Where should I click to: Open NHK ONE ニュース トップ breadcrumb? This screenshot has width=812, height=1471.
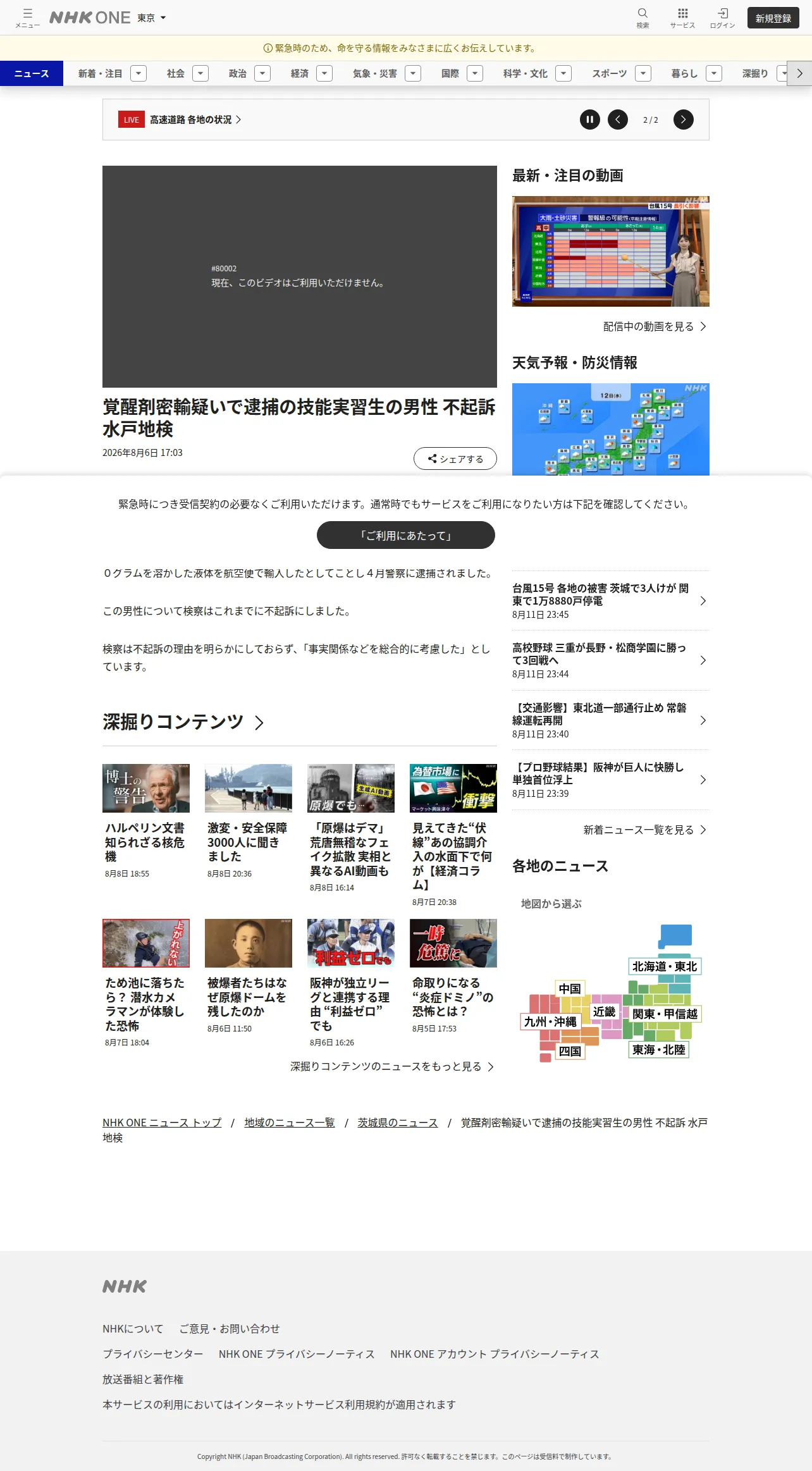click(162, 1123)
